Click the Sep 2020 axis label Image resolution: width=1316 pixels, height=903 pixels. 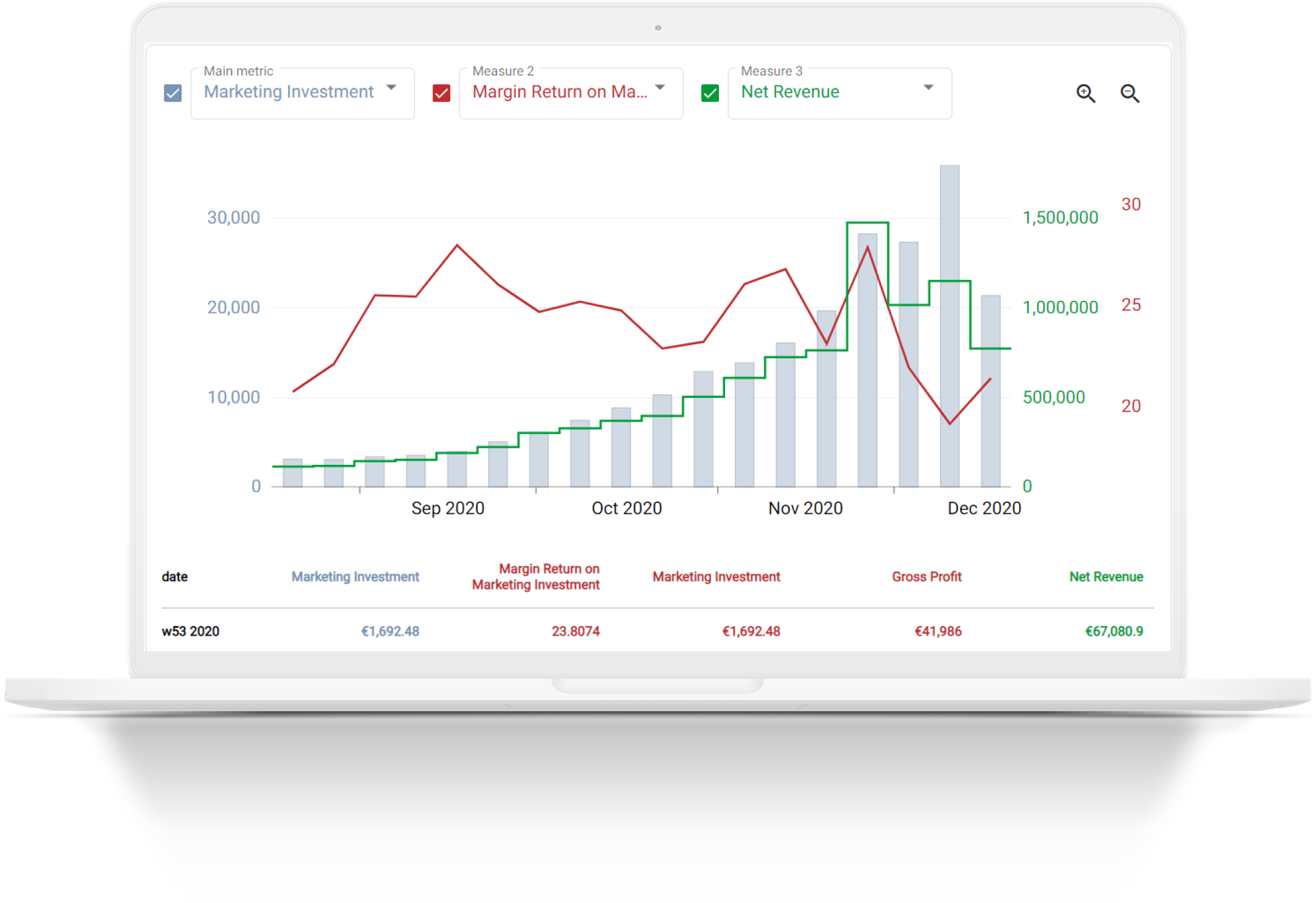click(448, 508)
